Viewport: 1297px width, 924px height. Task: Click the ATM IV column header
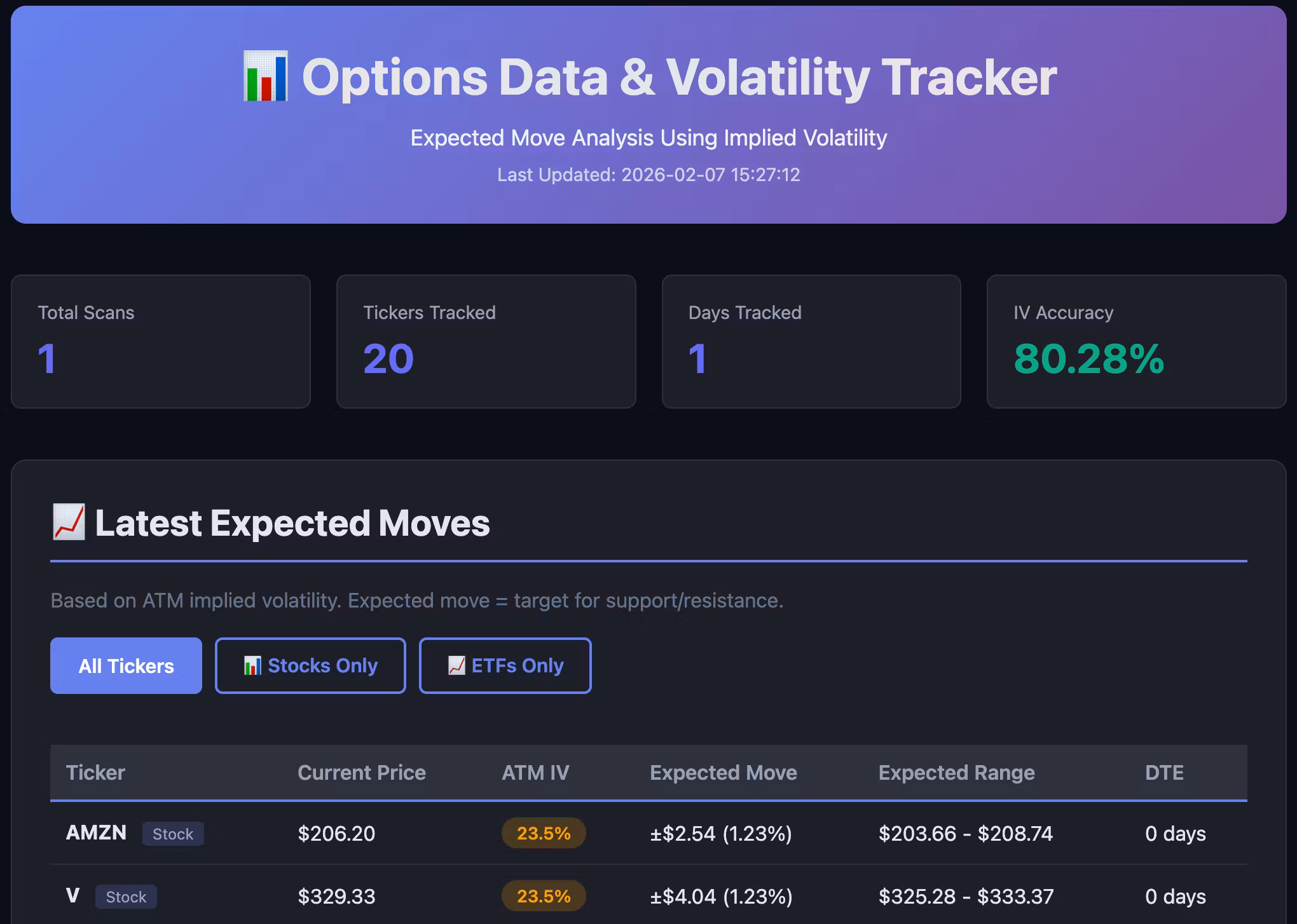pyautogui.click(x=535, y=773)
